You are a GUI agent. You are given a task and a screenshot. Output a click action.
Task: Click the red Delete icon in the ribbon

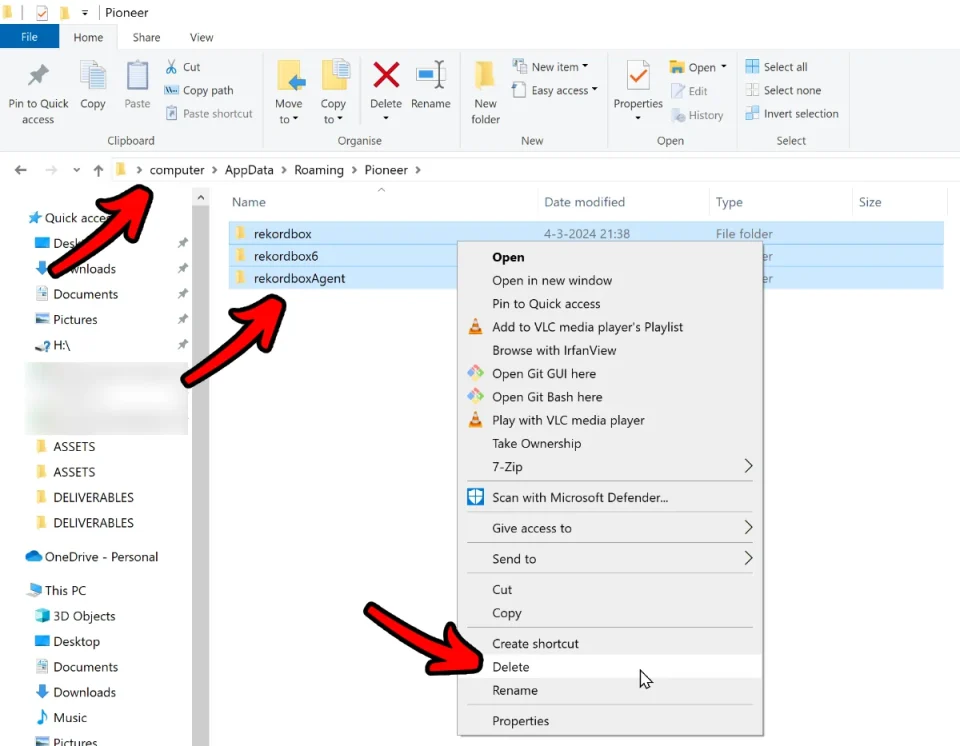[386, 75]
